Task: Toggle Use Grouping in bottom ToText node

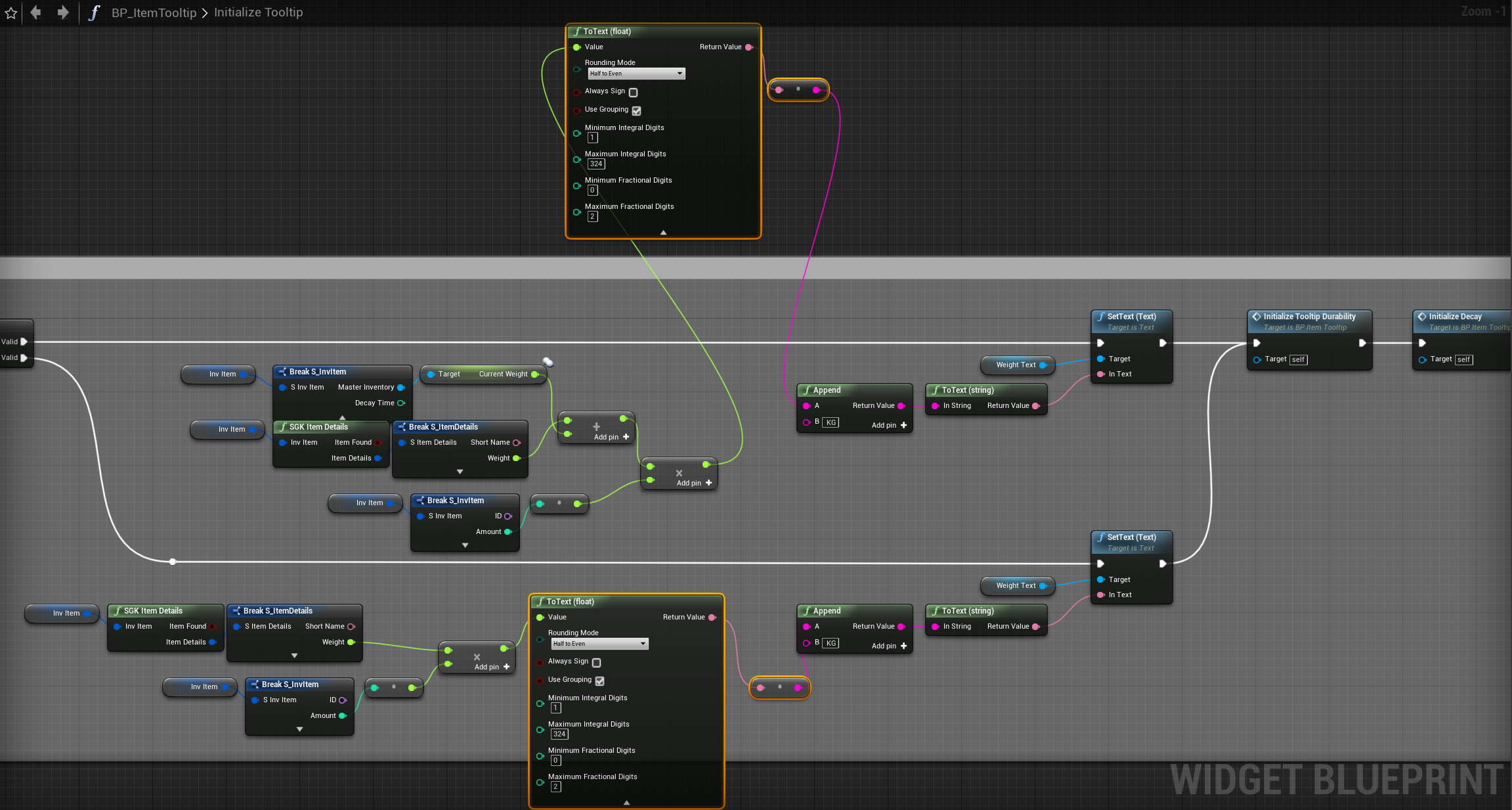Action: tap(600, 681)
